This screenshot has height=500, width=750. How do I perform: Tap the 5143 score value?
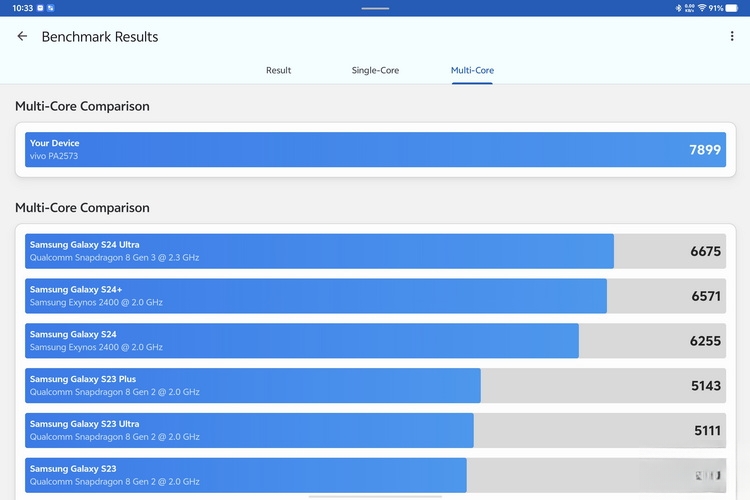706,386
